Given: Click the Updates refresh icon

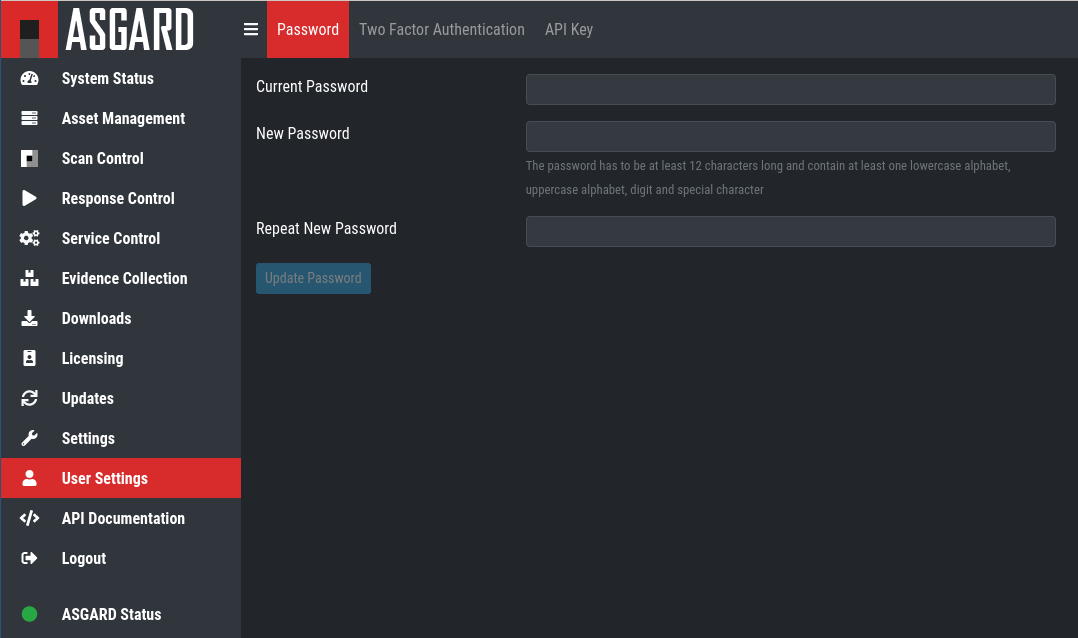Looking at the screenshot, I should pos(30,398).
